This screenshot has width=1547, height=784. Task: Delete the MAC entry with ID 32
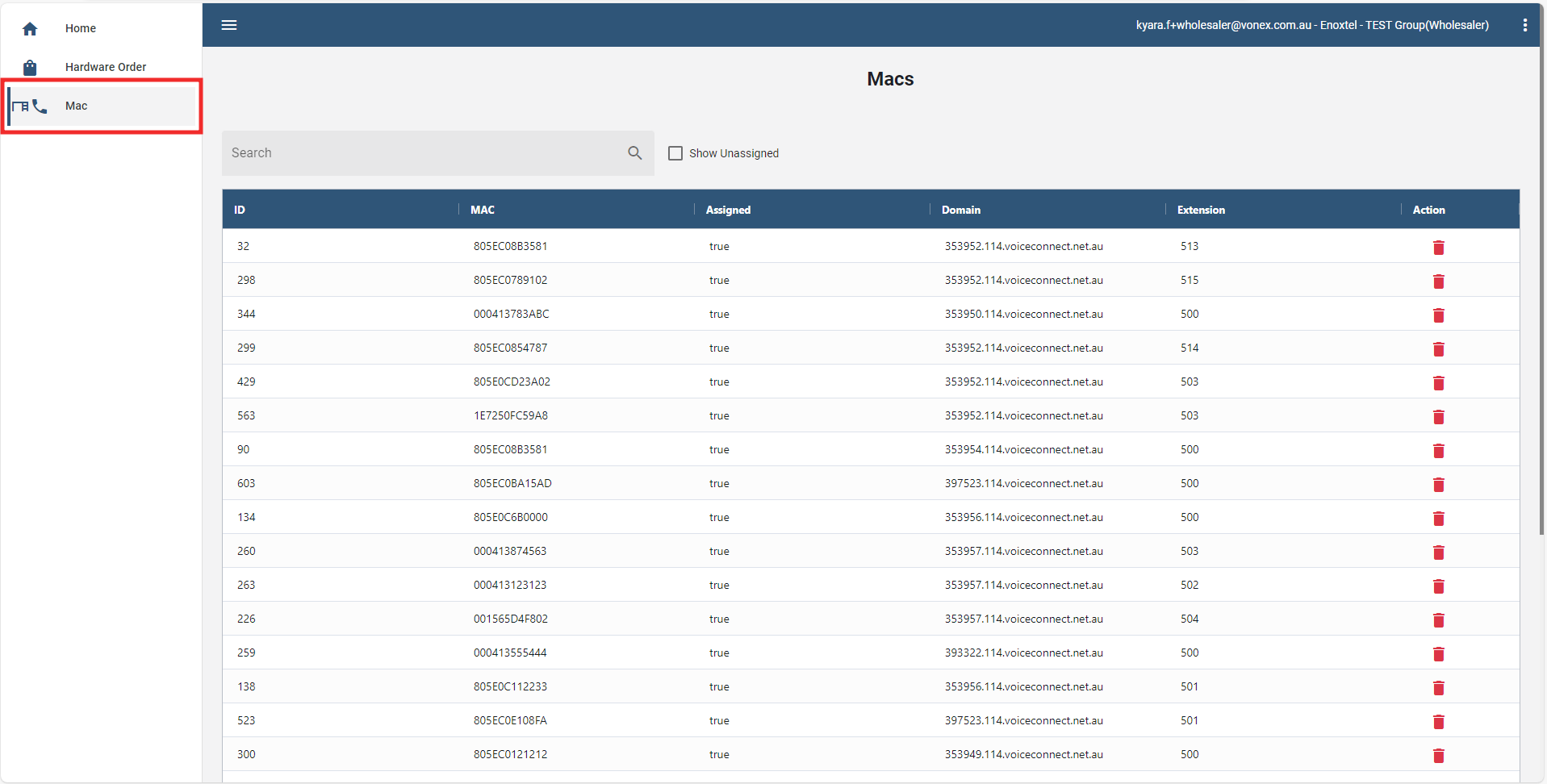point(1438,248)
